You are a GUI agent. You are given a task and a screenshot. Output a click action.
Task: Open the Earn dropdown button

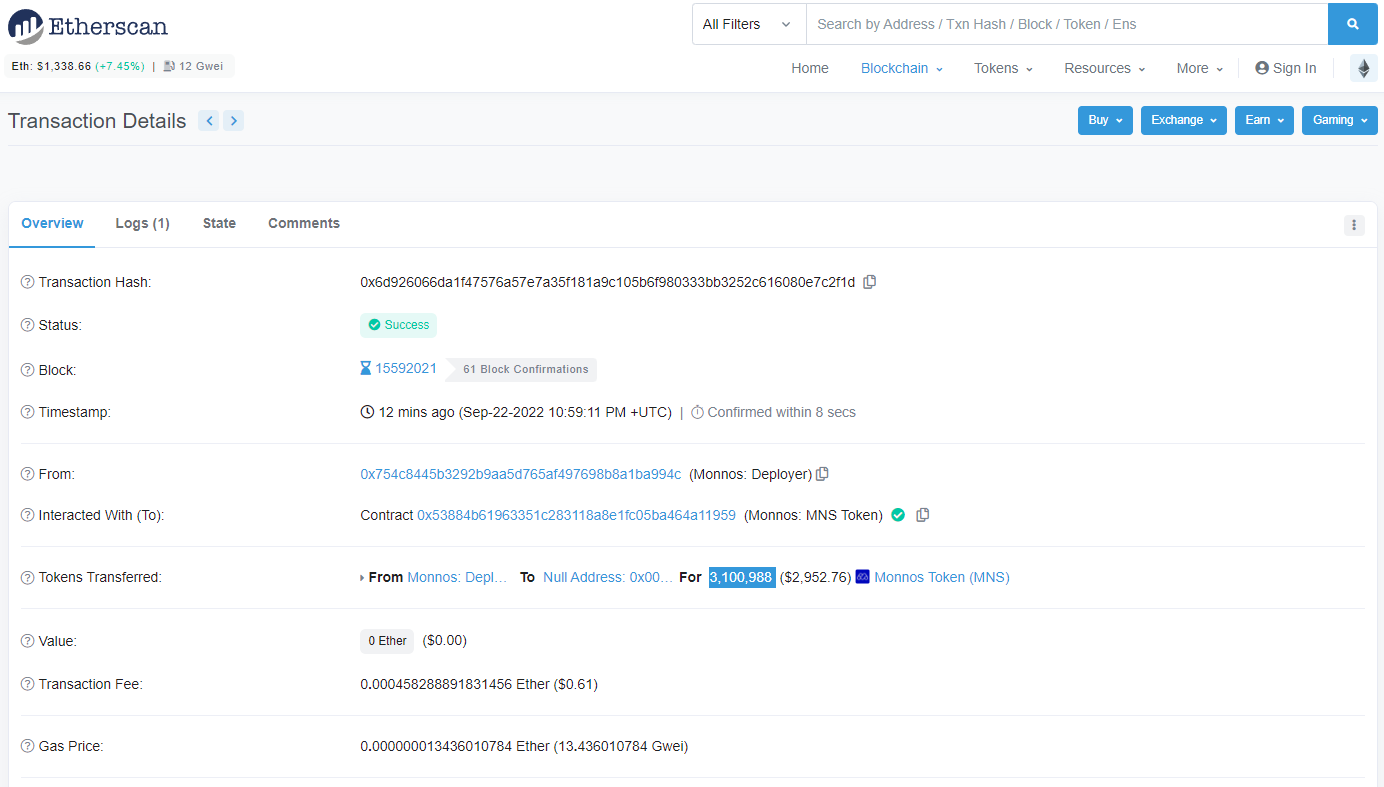click(x=1264, y=120)
